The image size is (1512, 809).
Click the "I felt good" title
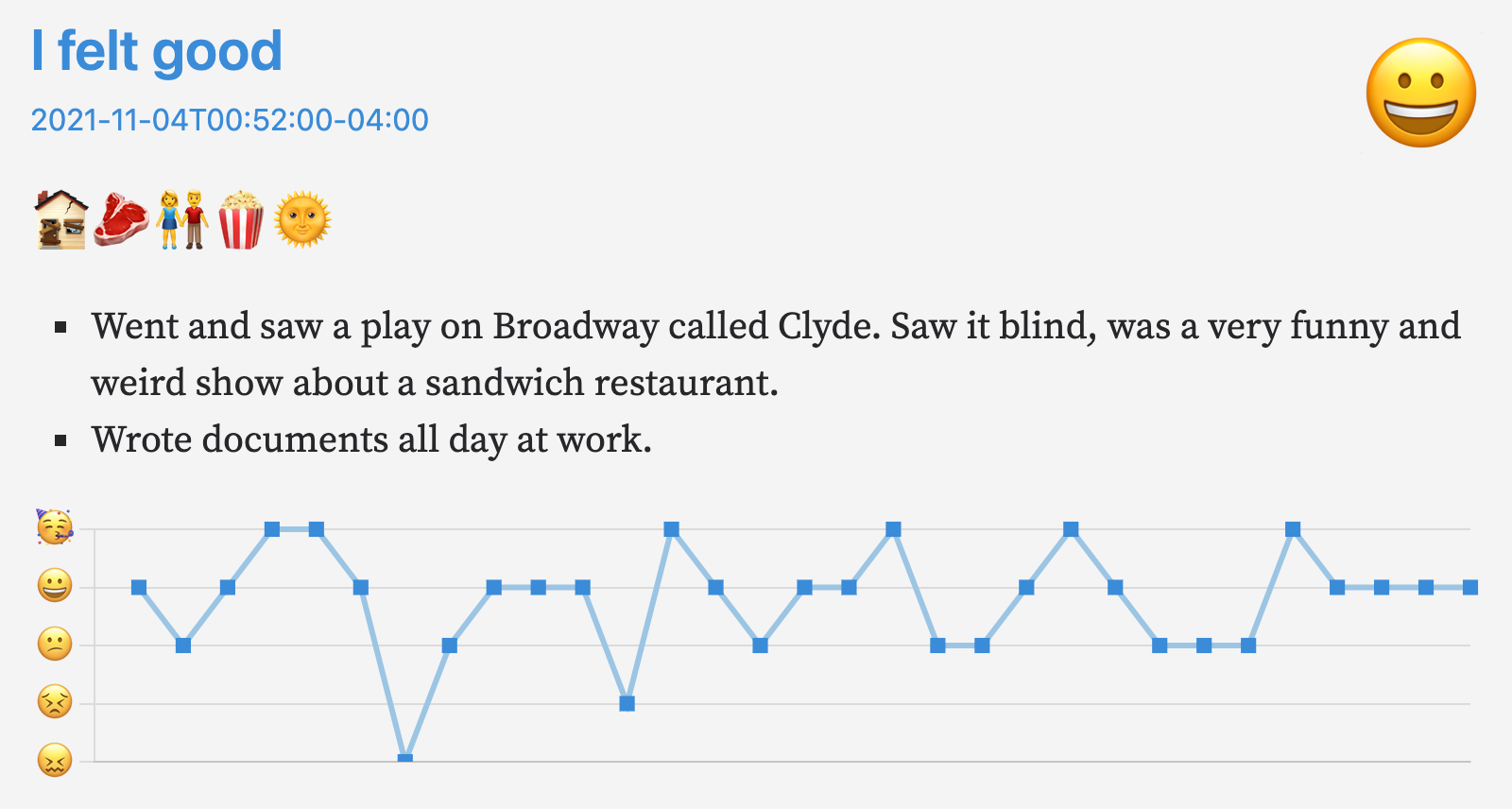[x=157, y=51]
